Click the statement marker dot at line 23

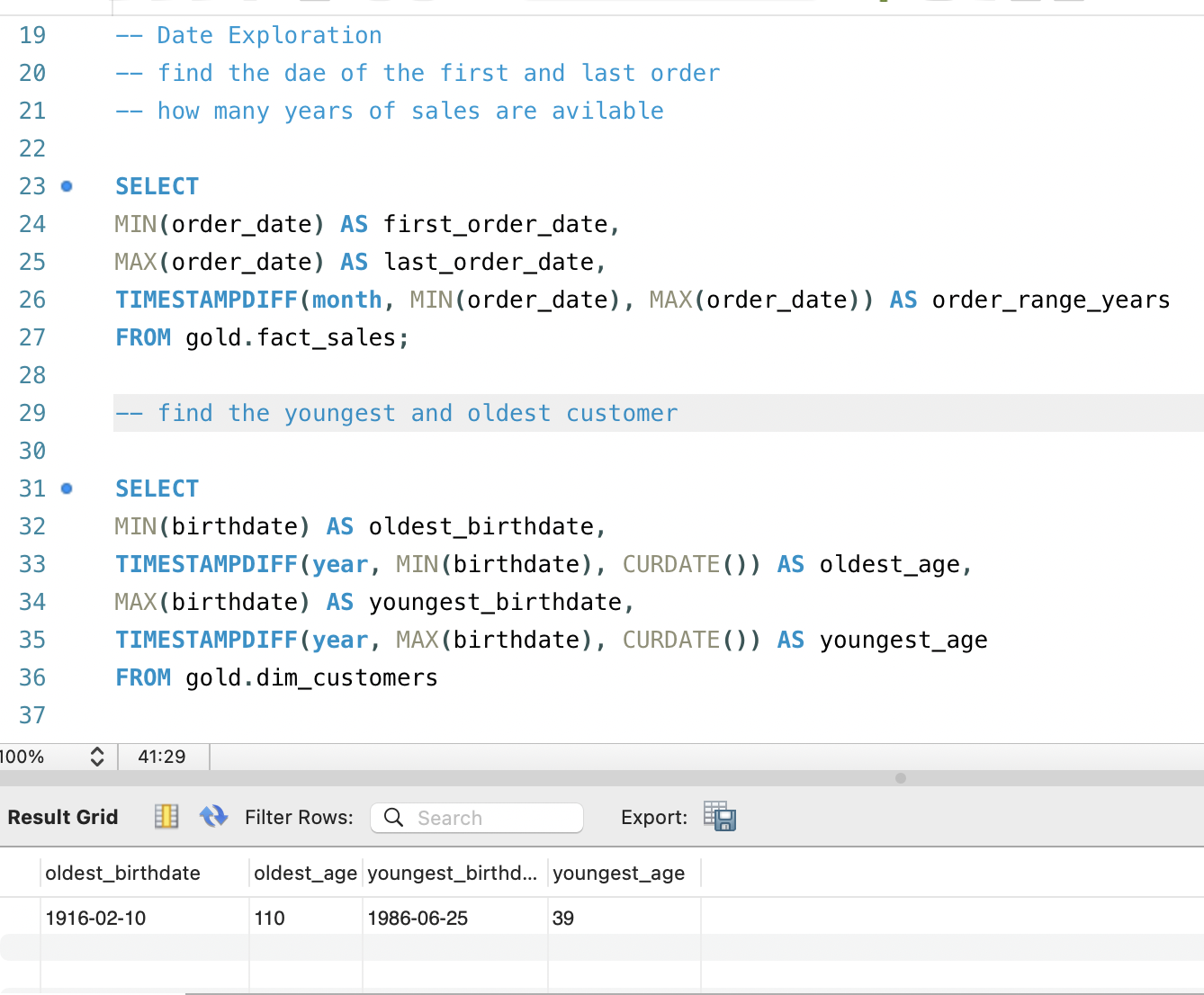pos(67,186)
